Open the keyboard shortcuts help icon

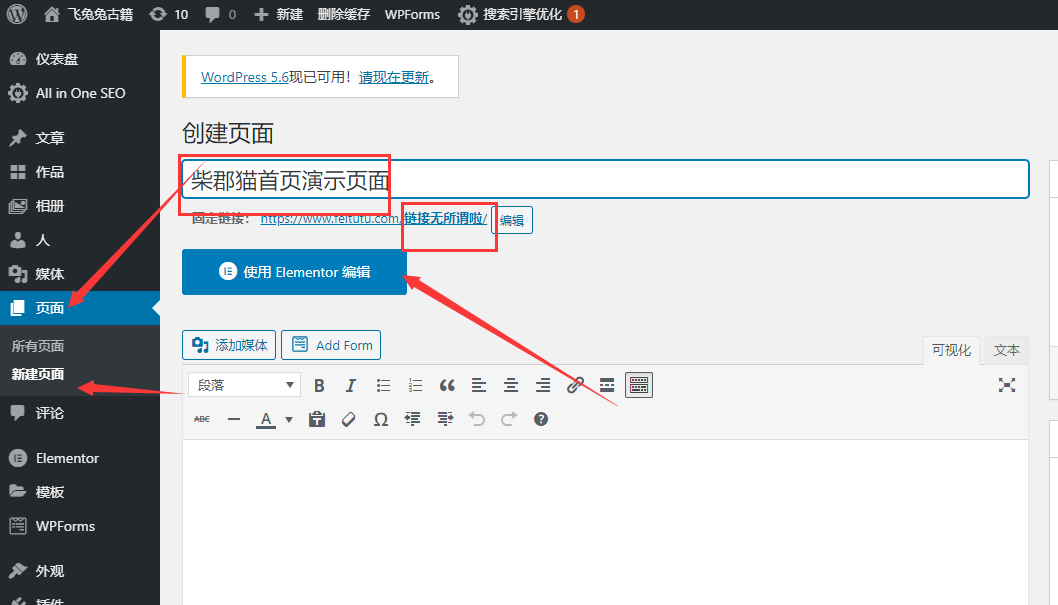[540, 419]
